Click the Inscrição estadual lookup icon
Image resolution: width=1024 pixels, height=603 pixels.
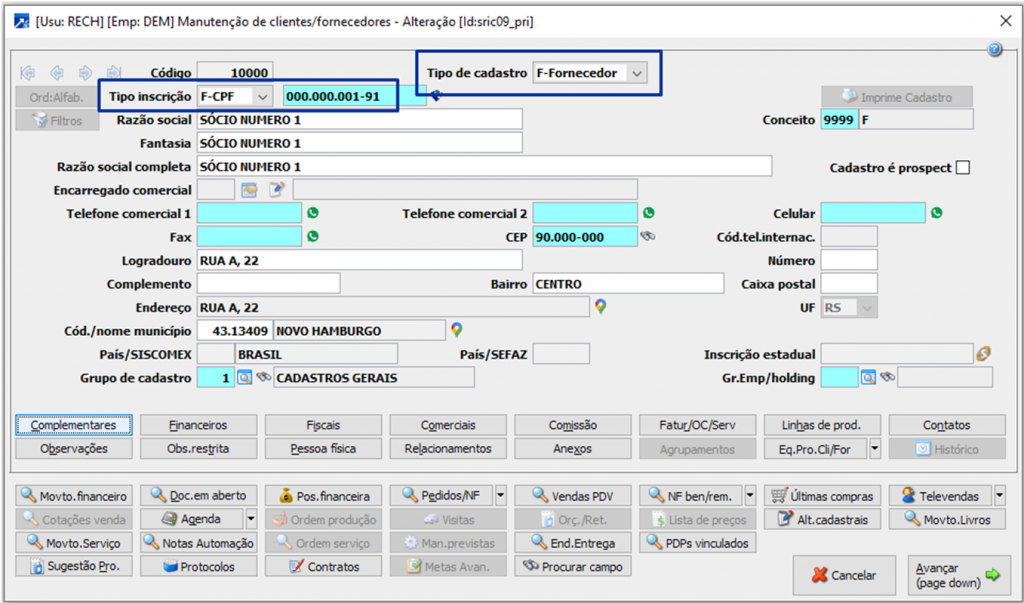[984, 354]
